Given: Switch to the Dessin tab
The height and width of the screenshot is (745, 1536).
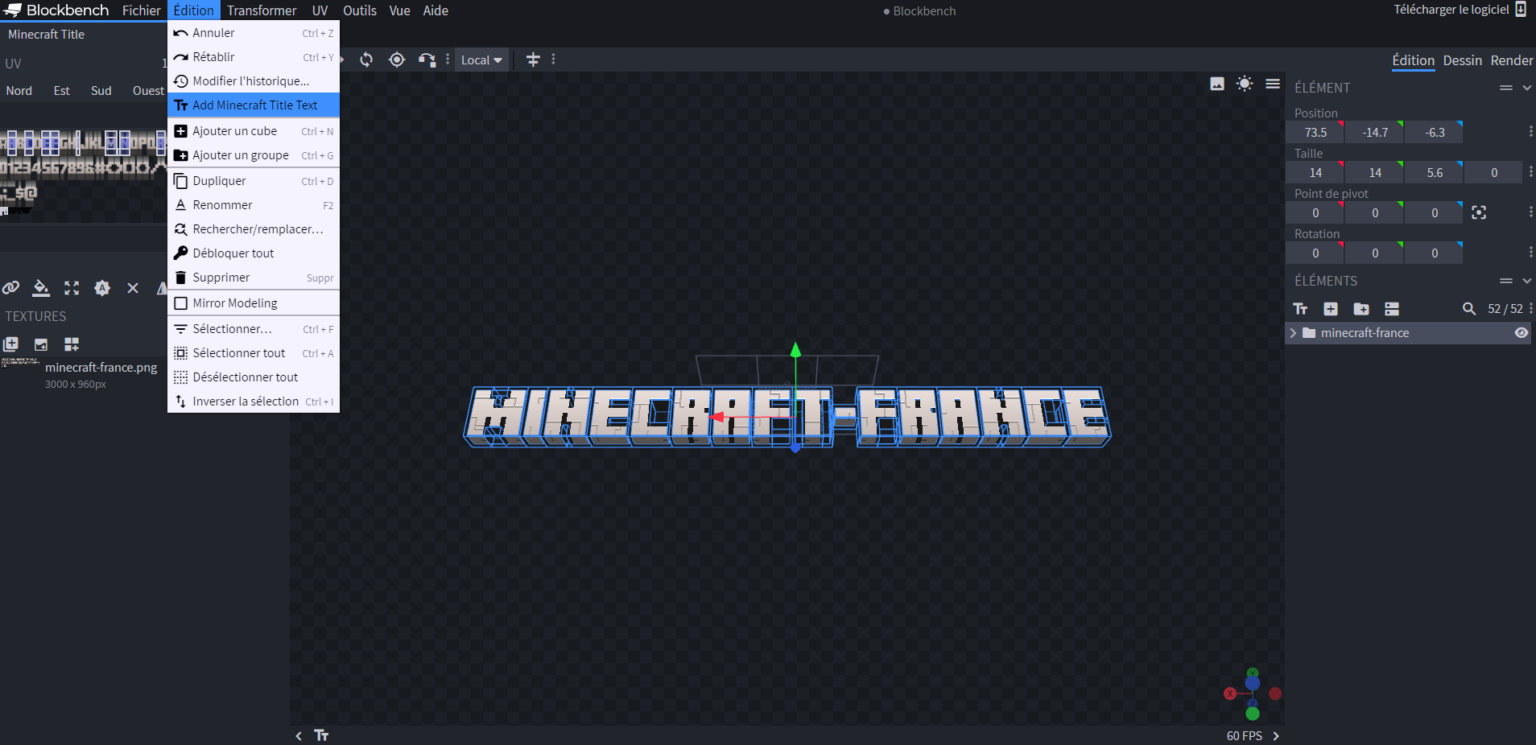Looking at the screenshot, I should pyautogui.click(x=1462, y=60).
